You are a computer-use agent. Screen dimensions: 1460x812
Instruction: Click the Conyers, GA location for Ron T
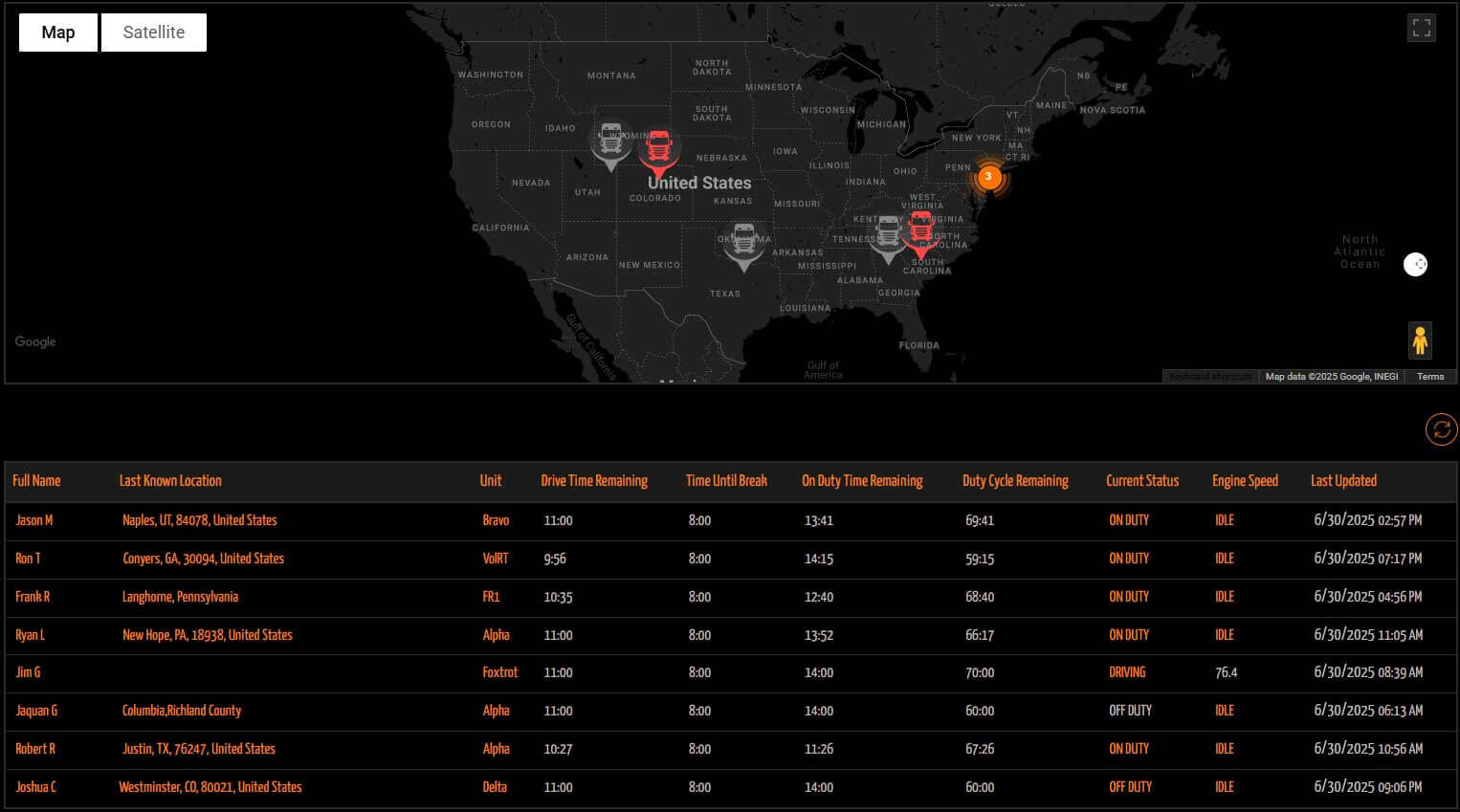pyautogui.click(x=203, y=559)
